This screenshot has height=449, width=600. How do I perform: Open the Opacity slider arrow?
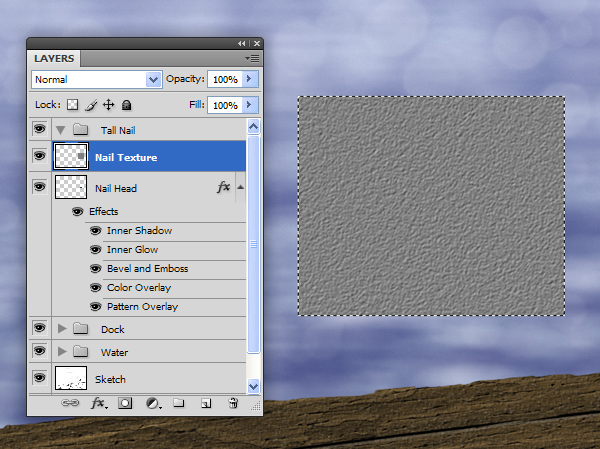(x=250, y=79)
